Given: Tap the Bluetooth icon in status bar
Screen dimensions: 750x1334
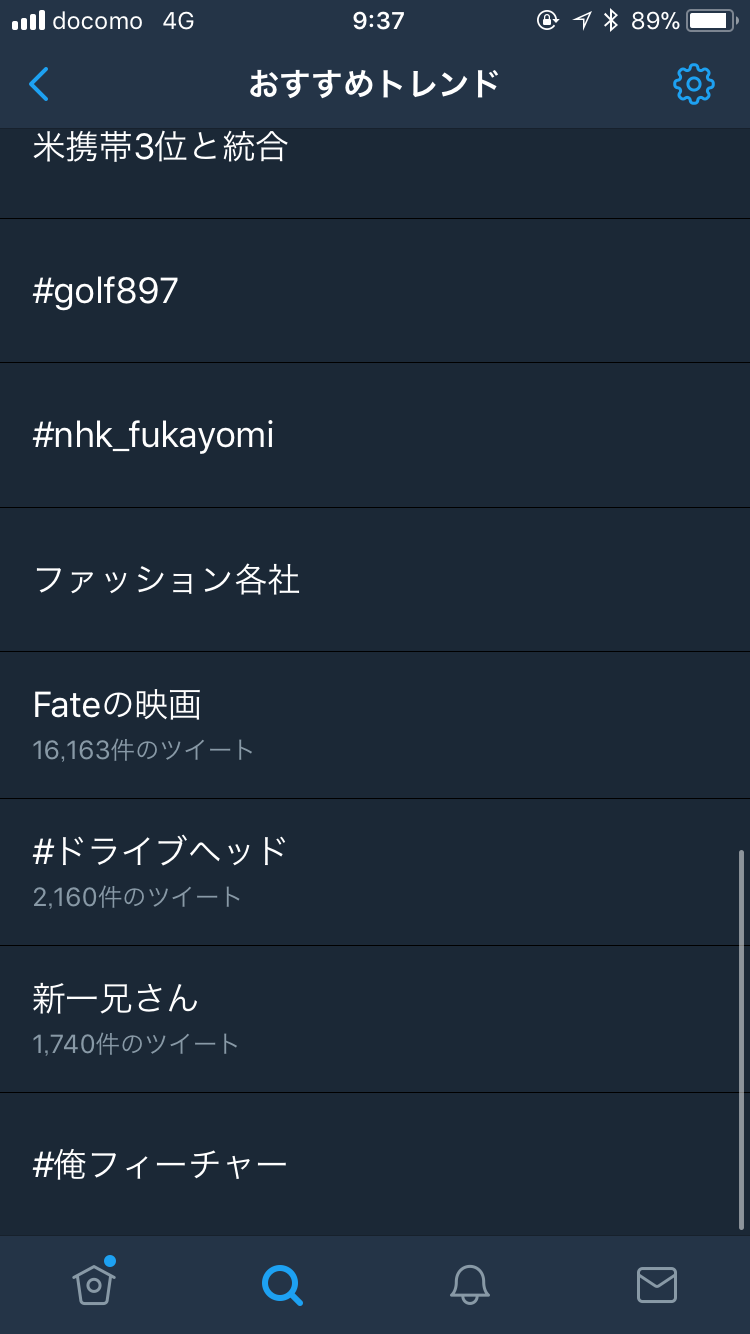Looking at the screenshot, I should [611, 21].
